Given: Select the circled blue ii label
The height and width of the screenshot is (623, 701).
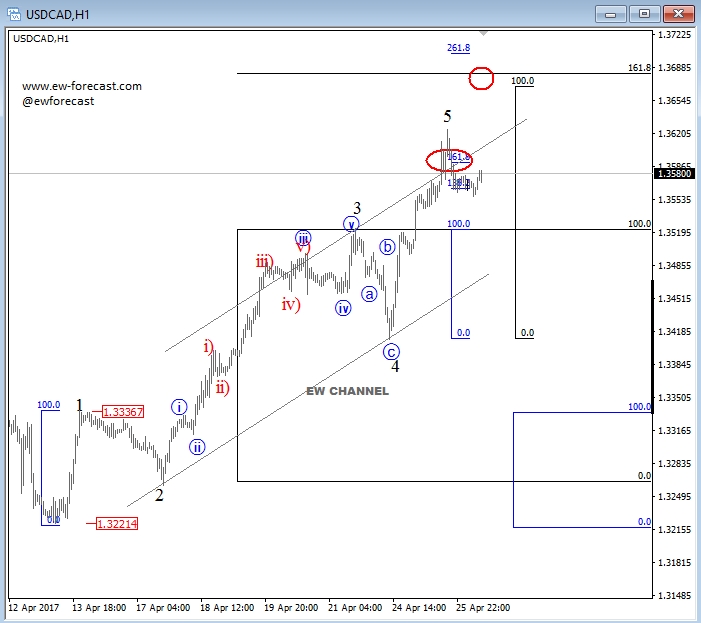Looking at the screenshot, I should (x=197, y=447).
